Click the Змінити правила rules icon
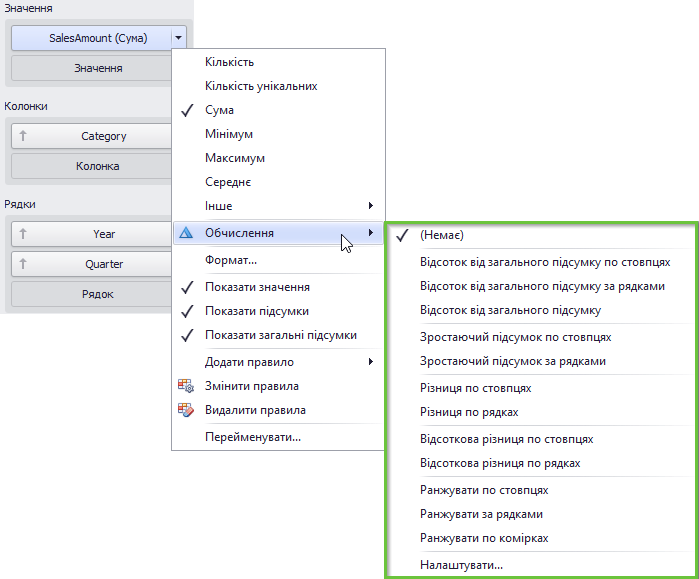699x579 pixels. click(x=186, y=386)
